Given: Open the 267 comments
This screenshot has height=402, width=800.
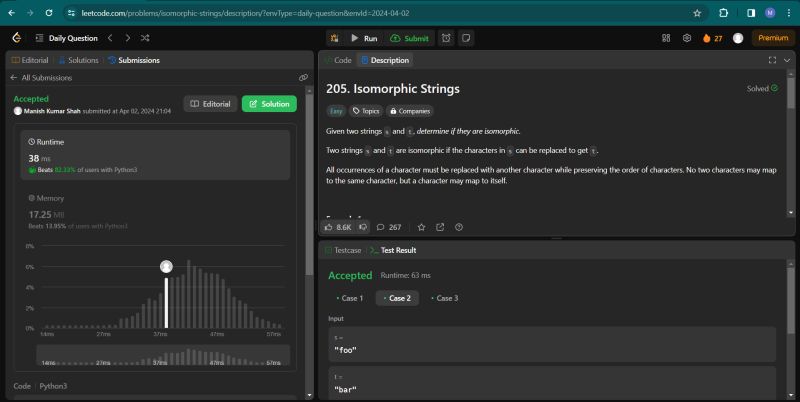Looking at the screenshot, I should coord(389,227).
